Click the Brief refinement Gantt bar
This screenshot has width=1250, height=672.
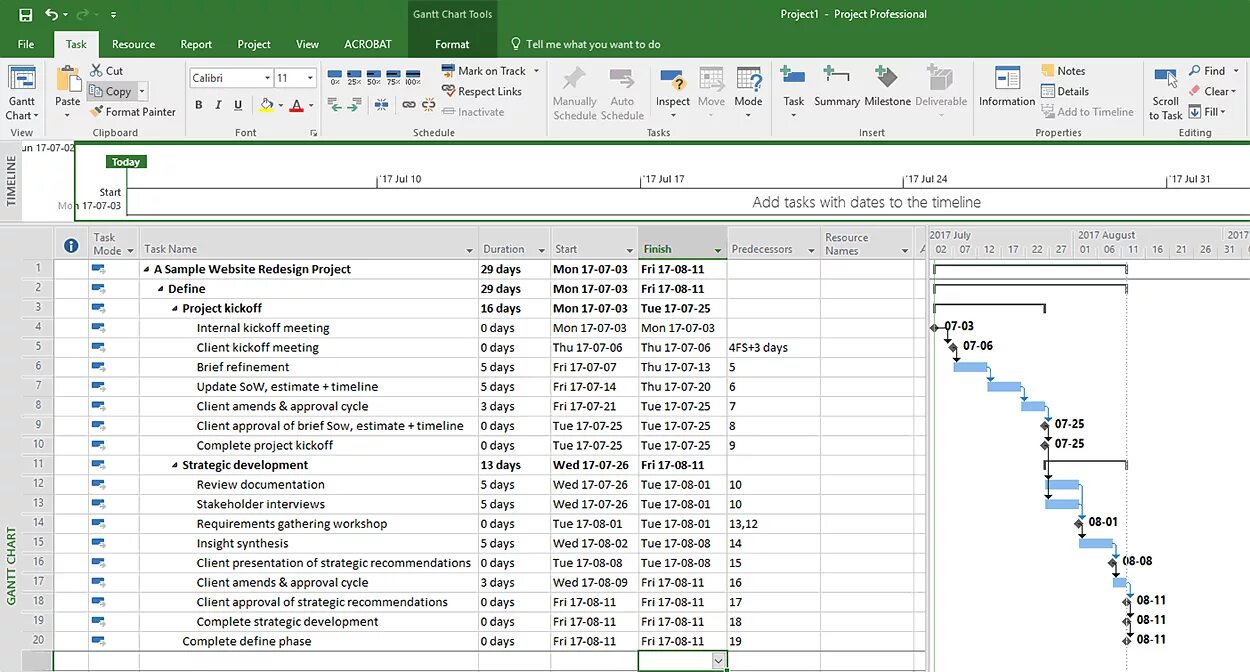coord(970,367)
